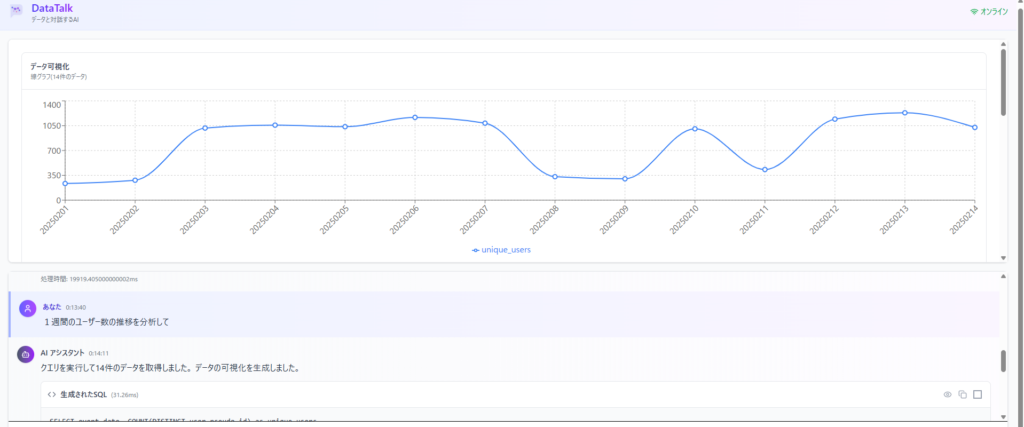This screenshot has width=1024, height=427.
Task: Click the chart panel scrollbar up arrow
Action: tap(1003, 44)
